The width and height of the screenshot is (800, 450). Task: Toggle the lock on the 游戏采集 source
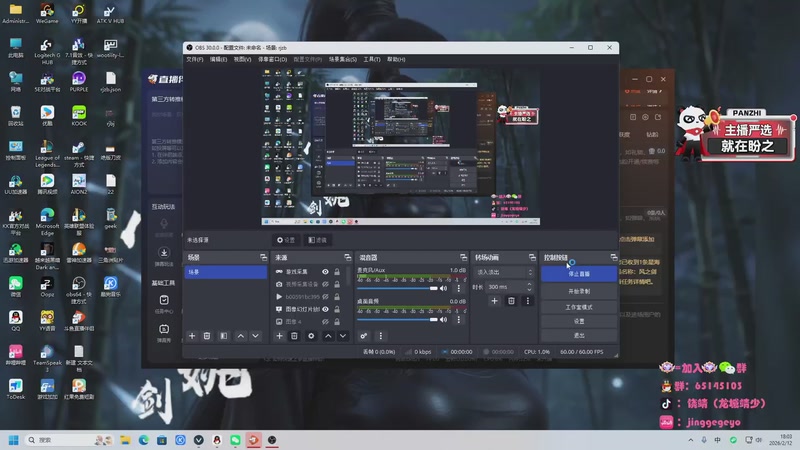[337, 271]
